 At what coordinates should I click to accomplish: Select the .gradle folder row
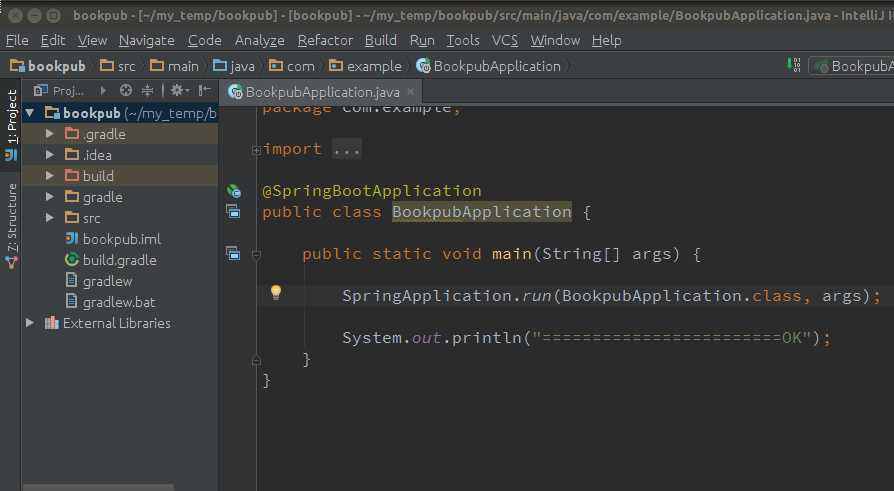point(120,134)
